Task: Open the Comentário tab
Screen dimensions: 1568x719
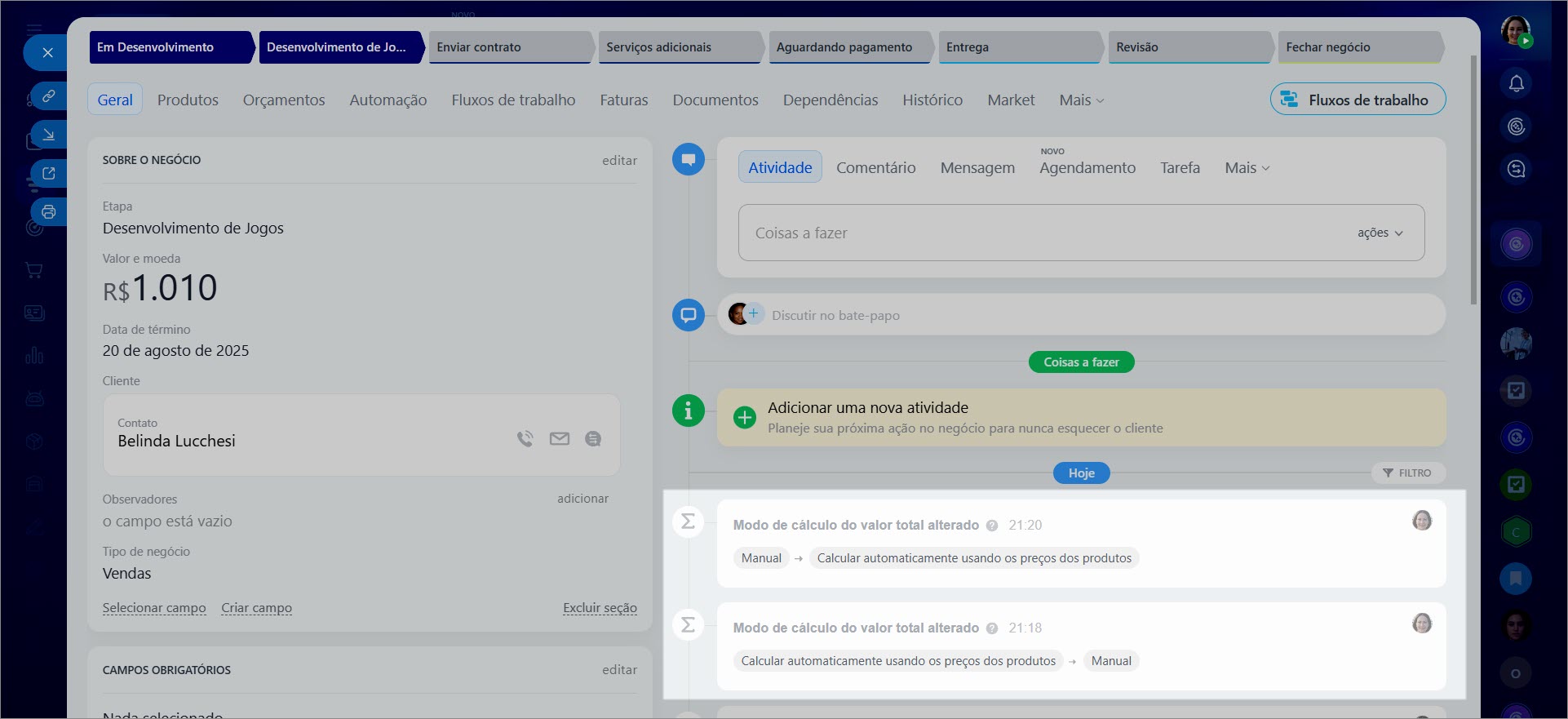Action: (x=875, y=168)
